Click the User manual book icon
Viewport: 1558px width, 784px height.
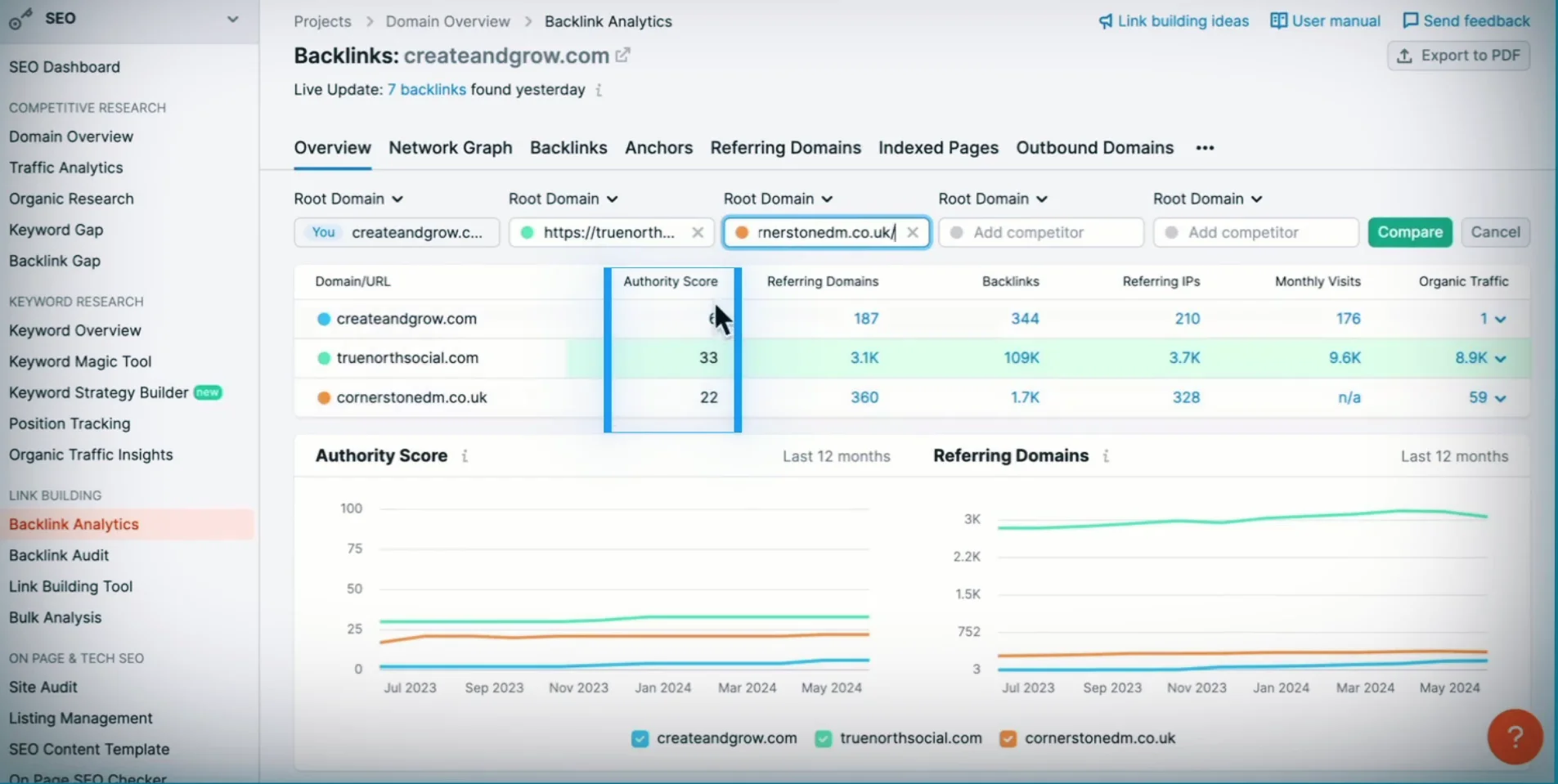(1278, 20)
